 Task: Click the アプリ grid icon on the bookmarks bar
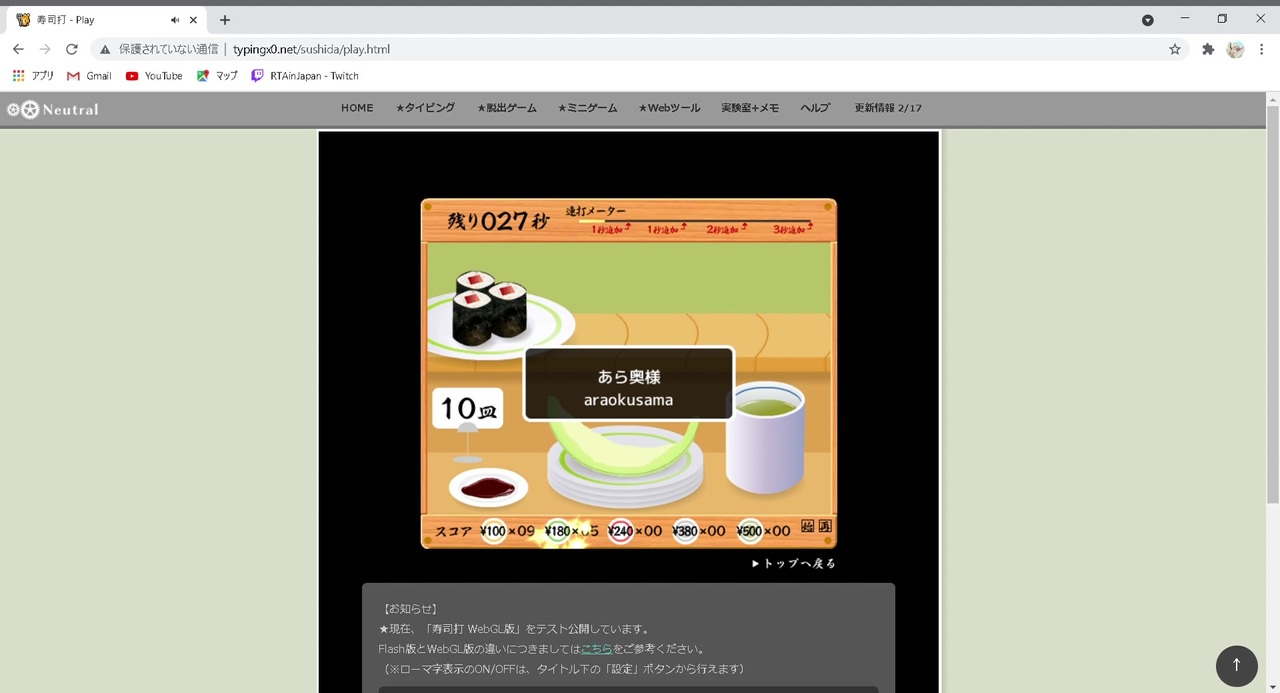pyautogui.click(x=17, y=75)
